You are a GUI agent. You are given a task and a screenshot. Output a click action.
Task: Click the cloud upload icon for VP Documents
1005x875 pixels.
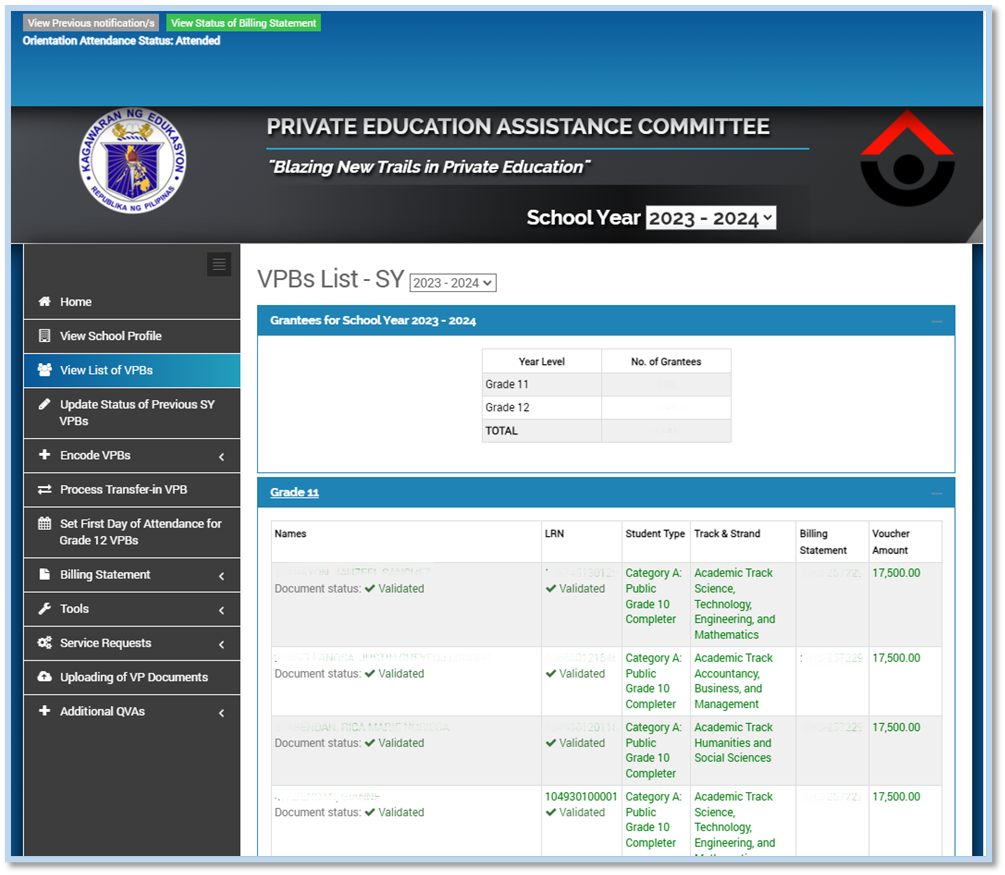click(x=44, y=676)
